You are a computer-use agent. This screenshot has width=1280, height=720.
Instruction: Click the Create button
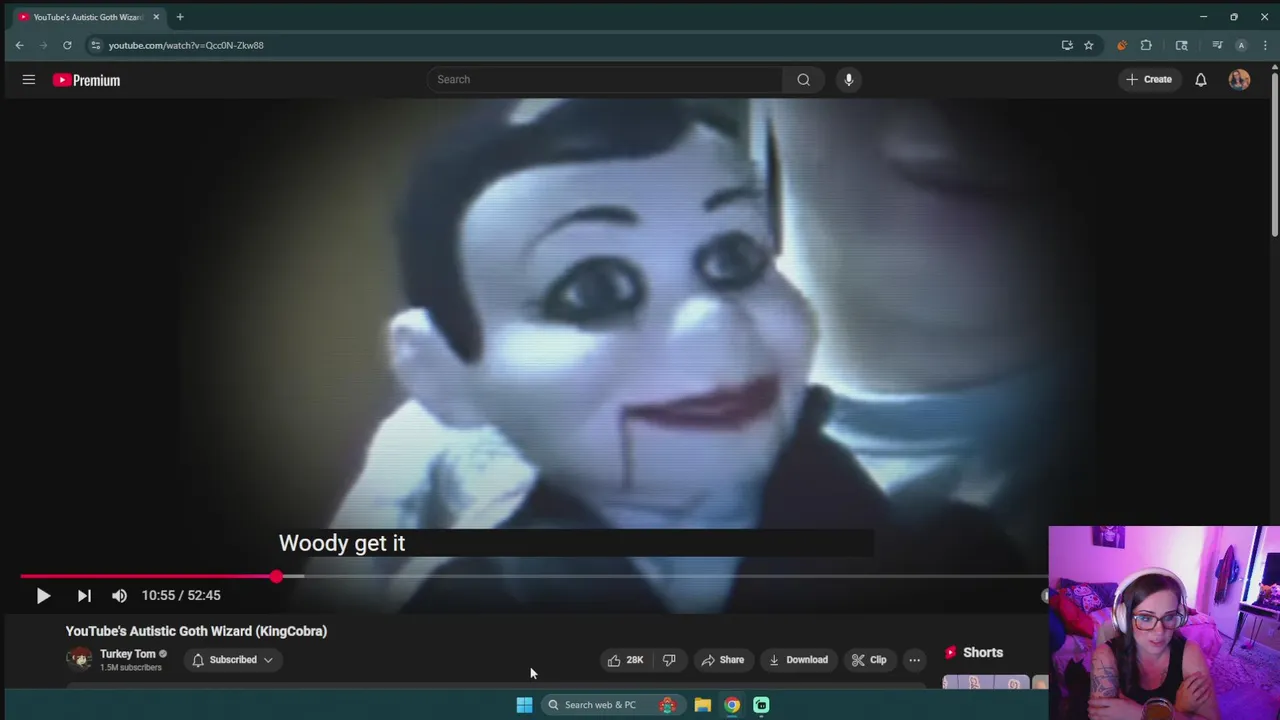tap(1148, 80)
